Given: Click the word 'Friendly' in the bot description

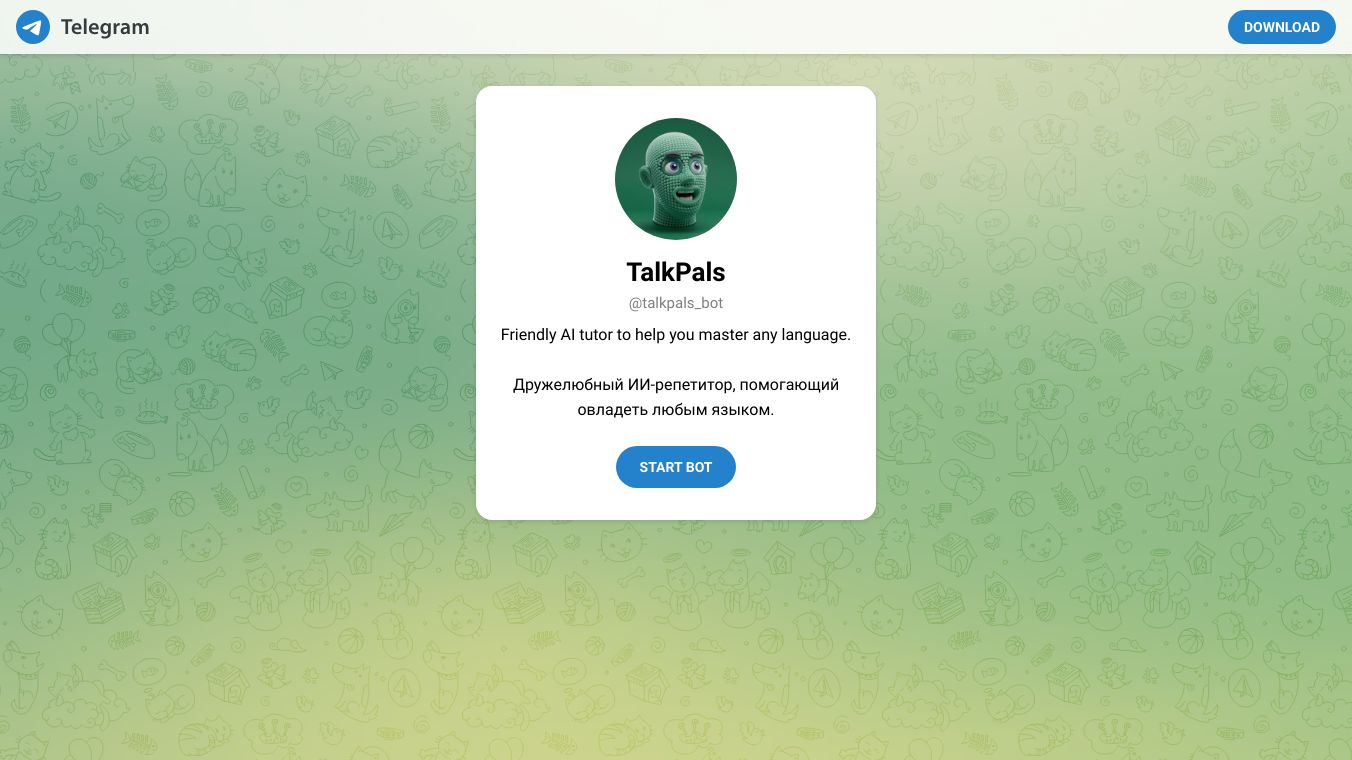Looking at the screenshot, I should pyautogui.click(x=528, y=335).
